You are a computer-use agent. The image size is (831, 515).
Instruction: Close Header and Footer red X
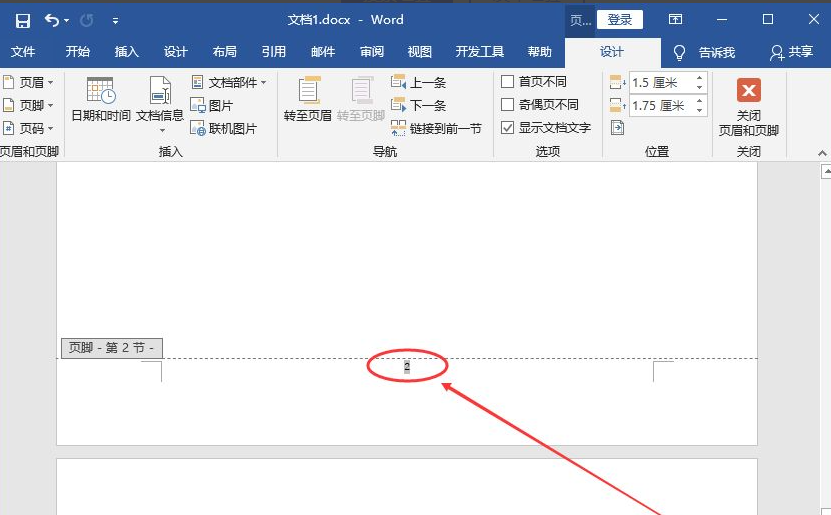(748, 91)
